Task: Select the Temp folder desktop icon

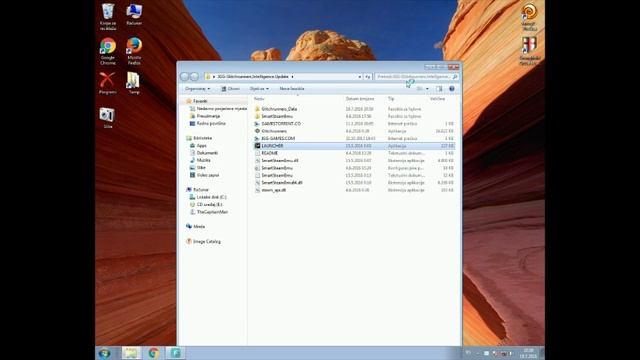Action: point(133,83)
